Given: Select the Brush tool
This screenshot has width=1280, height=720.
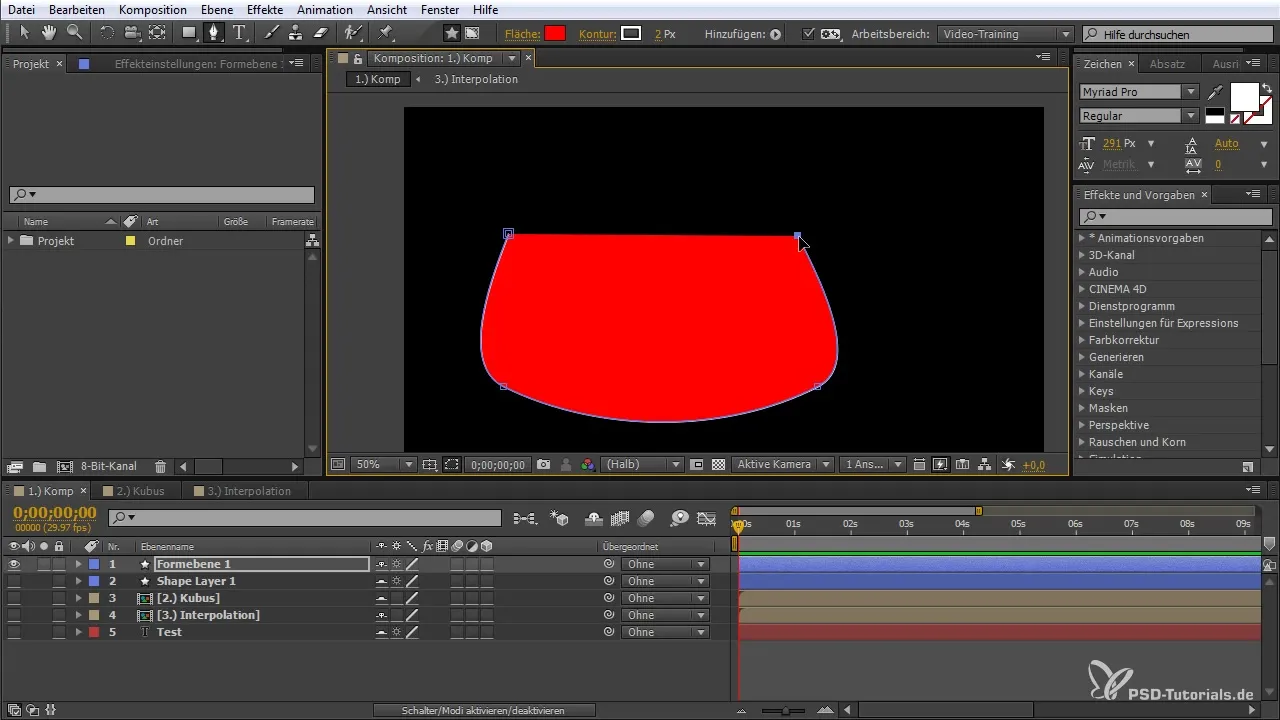Looking at the screenshot, I should coord(271,33).
